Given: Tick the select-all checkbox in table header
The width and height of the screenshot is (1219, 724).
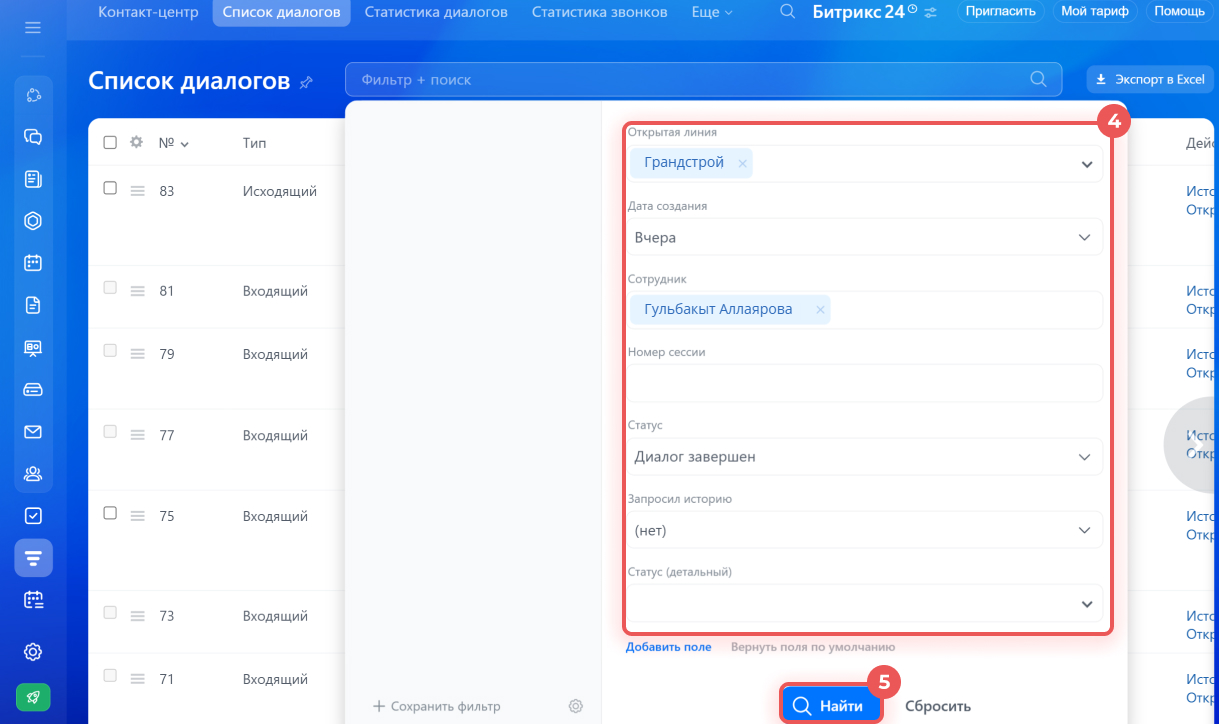Looking at the screenshot, I should (x=110, y=142).
